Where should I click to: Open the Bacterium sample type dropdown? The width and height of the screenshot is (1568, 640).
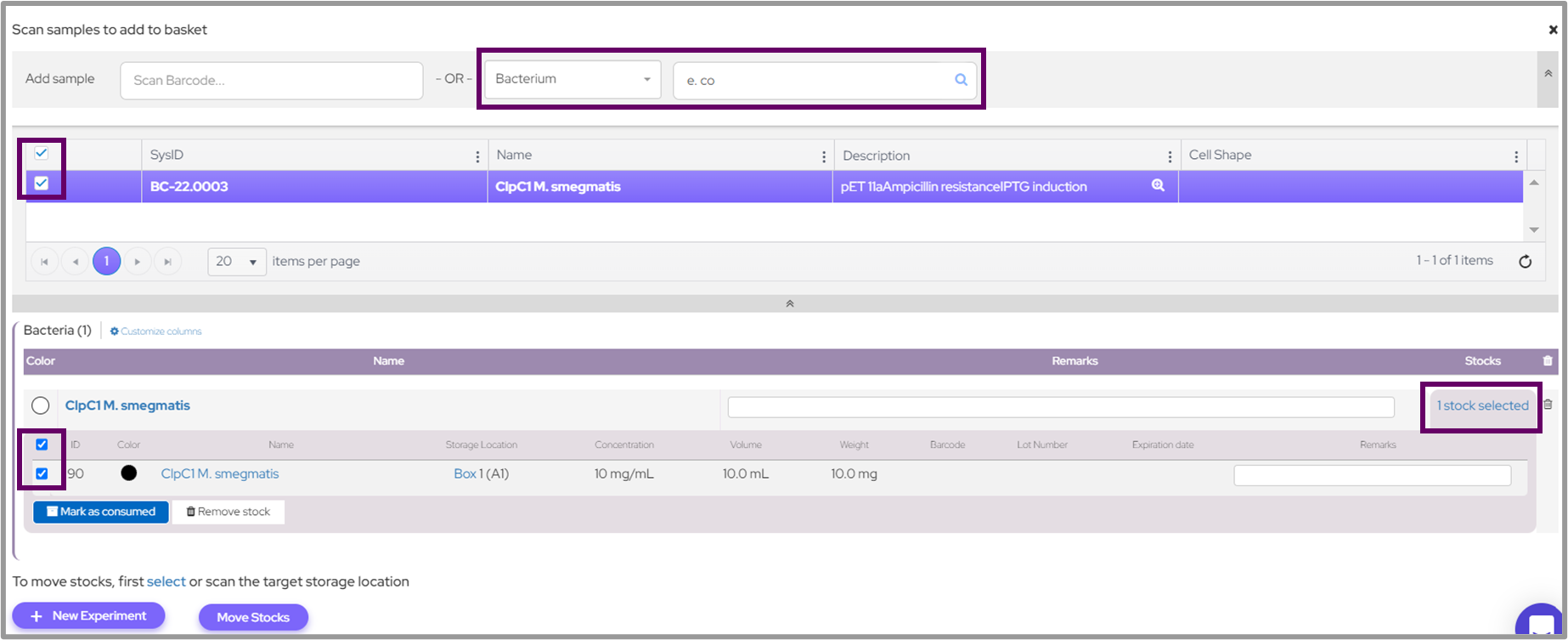[572, 79]
